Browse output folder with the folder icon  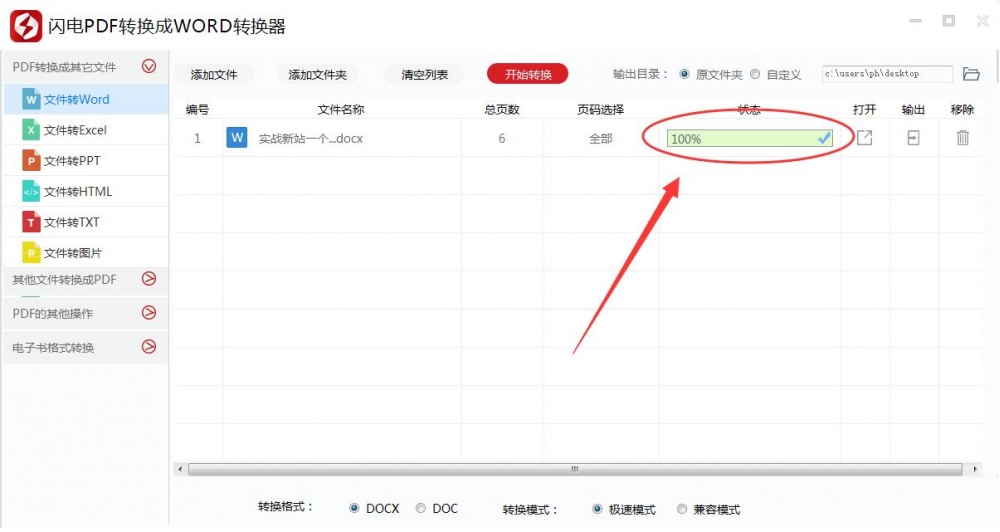[x=971, y=74]
